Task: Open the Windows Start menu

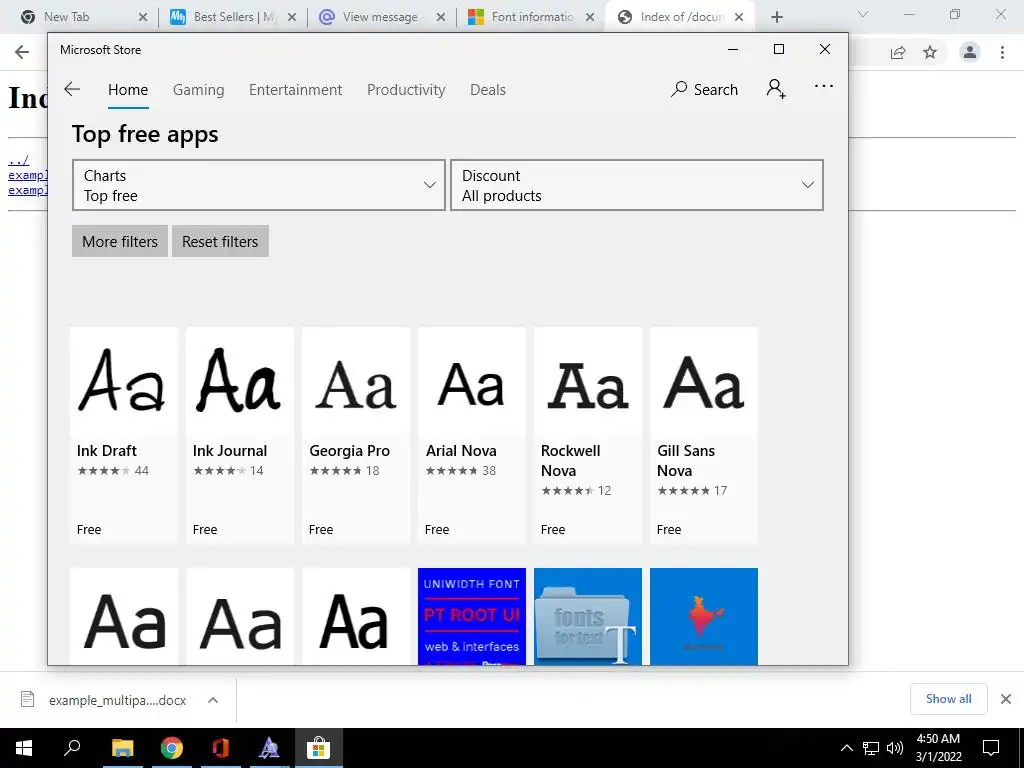Action: coord(24,748)
